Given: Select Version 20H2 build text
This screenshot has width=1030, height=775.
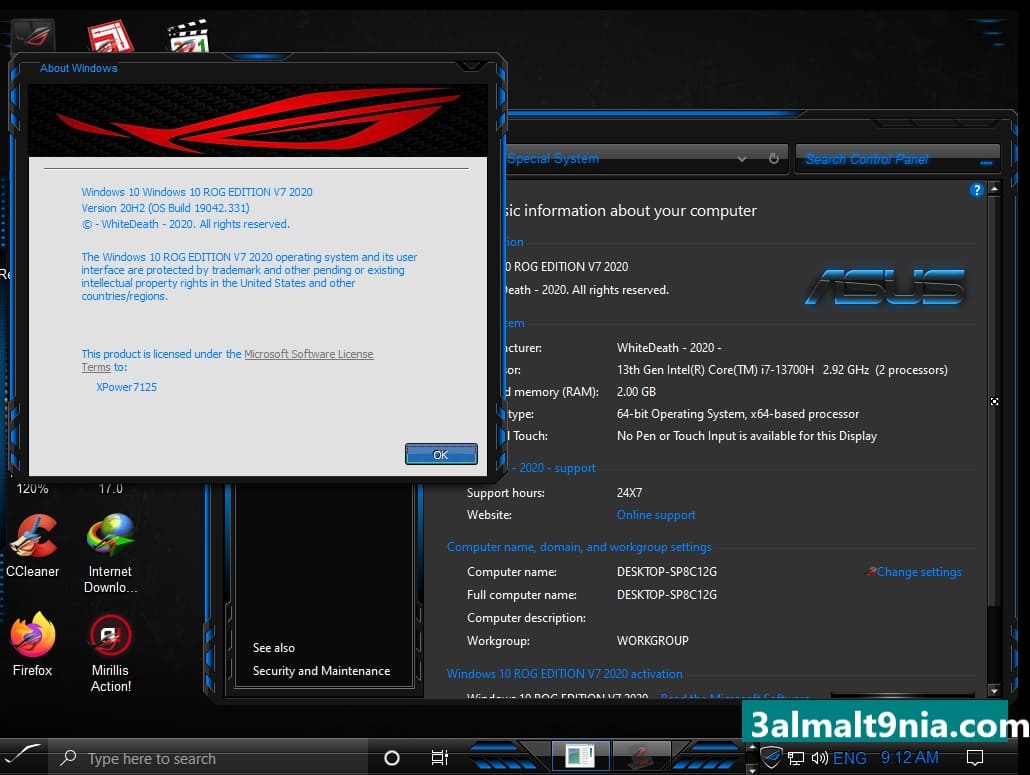Looking at the screenshot, I should coord(166,208).
